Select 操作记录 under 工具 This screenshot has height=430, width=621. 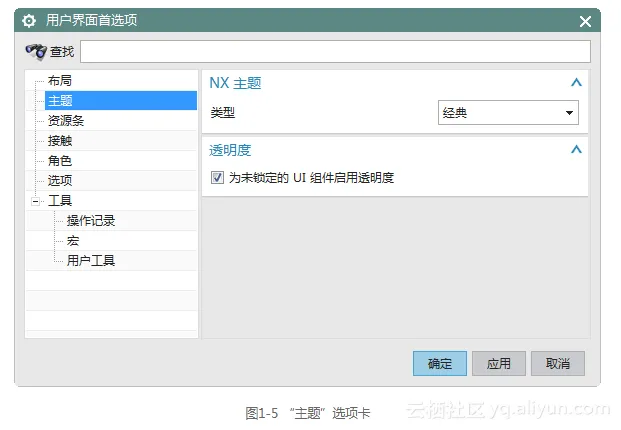(x=91, y=221)
